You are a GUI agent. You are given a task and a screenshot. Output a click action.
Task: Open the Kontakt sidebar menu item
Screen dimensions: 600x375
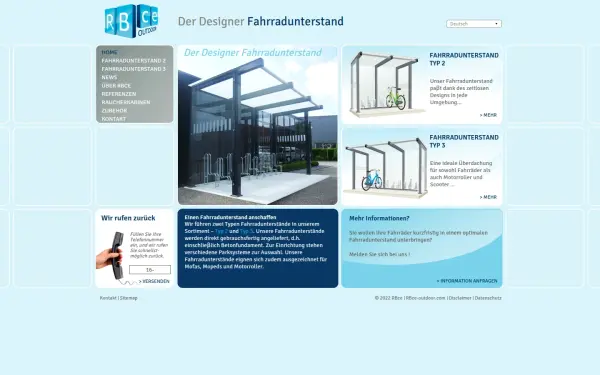[114, 119]
